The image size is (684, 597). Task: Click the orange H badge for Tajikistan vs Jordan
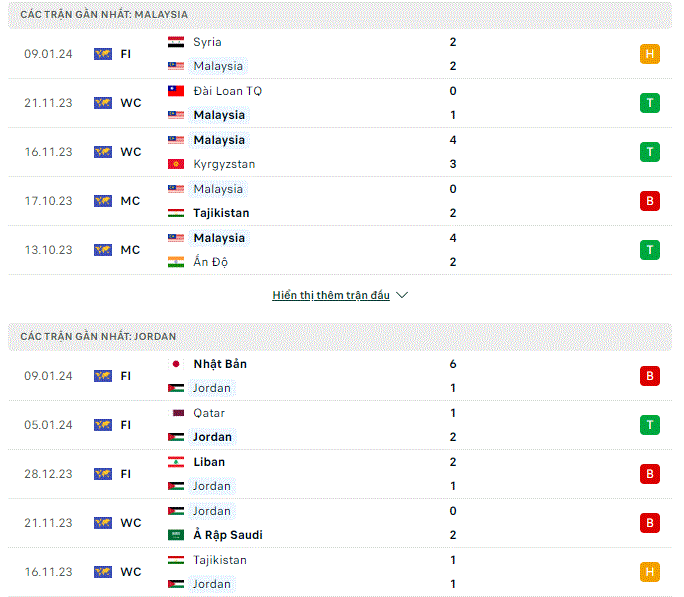(650, 572)
